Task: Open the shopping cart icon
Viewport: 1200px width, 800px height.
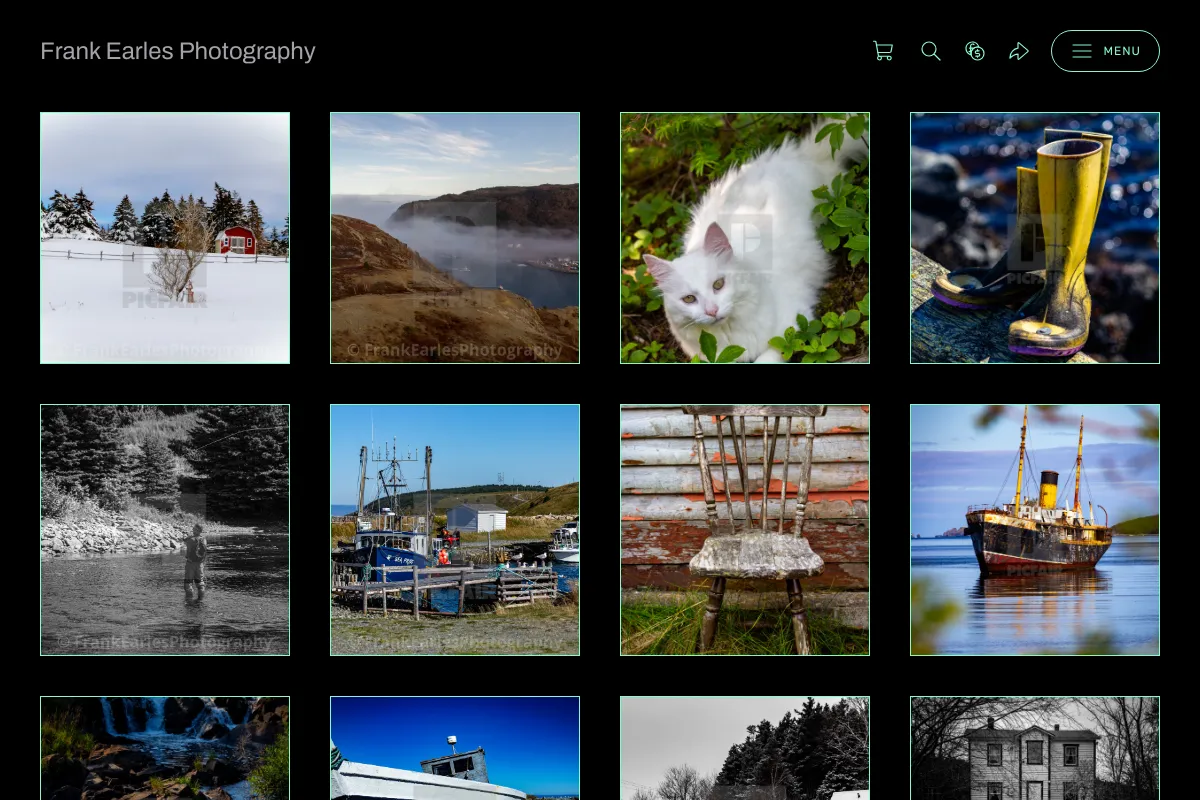Action: pos(883,51)
